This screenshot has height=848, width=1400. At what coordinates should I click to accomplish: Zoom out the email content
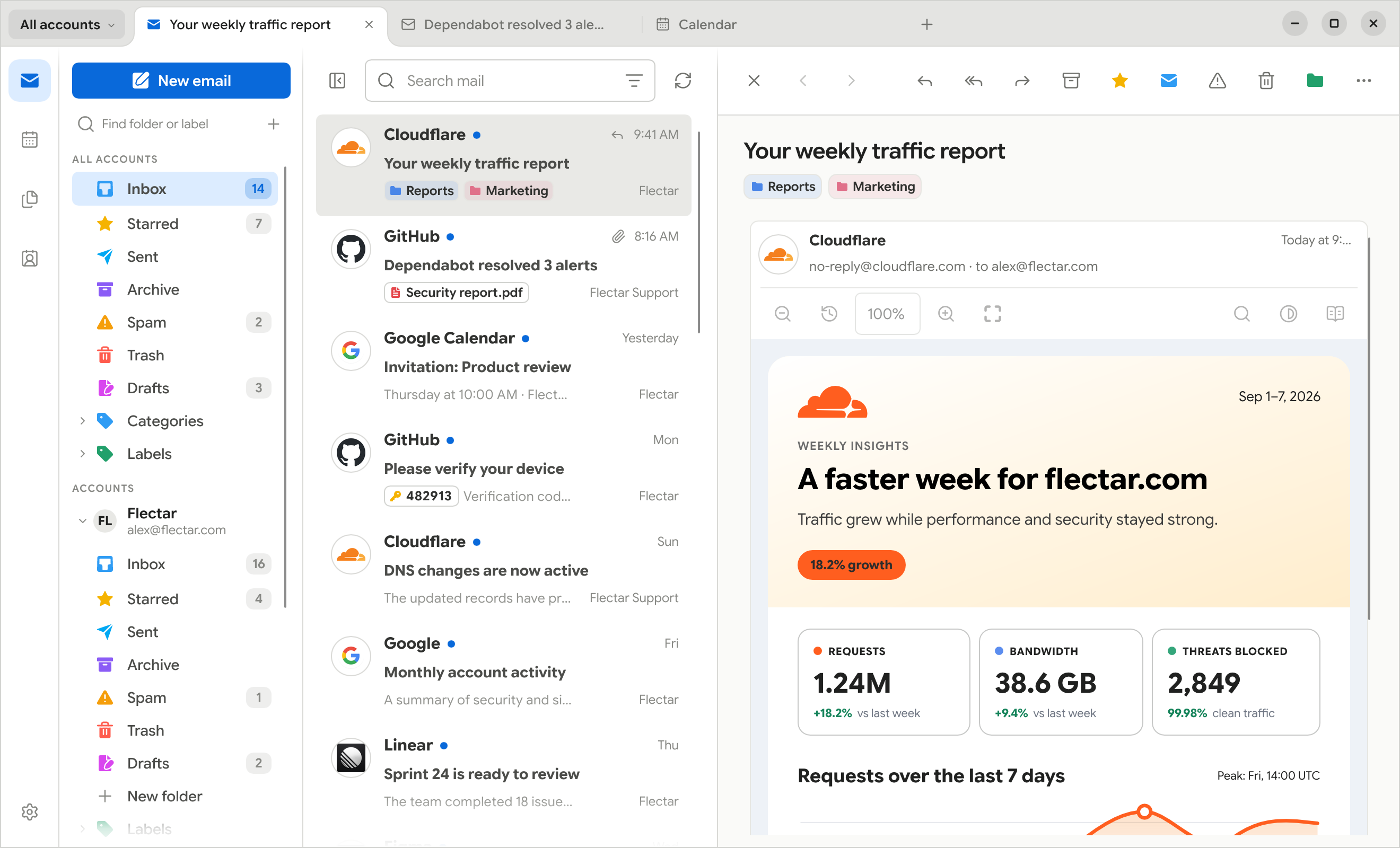782,314
